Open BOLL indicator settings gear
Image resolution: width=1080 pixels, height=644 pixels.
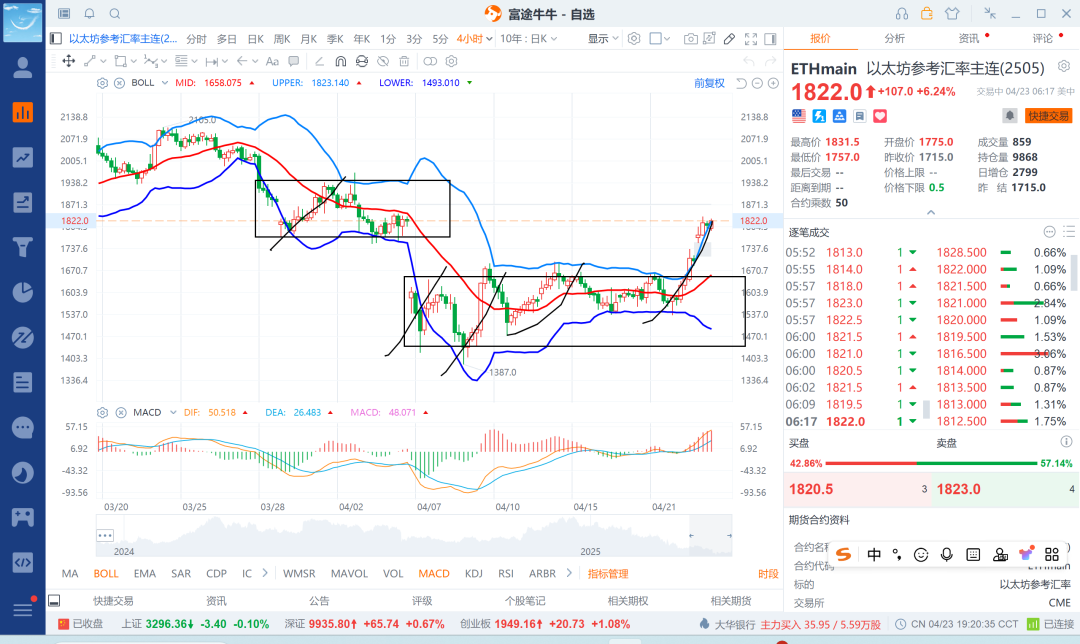click(102, 83)
